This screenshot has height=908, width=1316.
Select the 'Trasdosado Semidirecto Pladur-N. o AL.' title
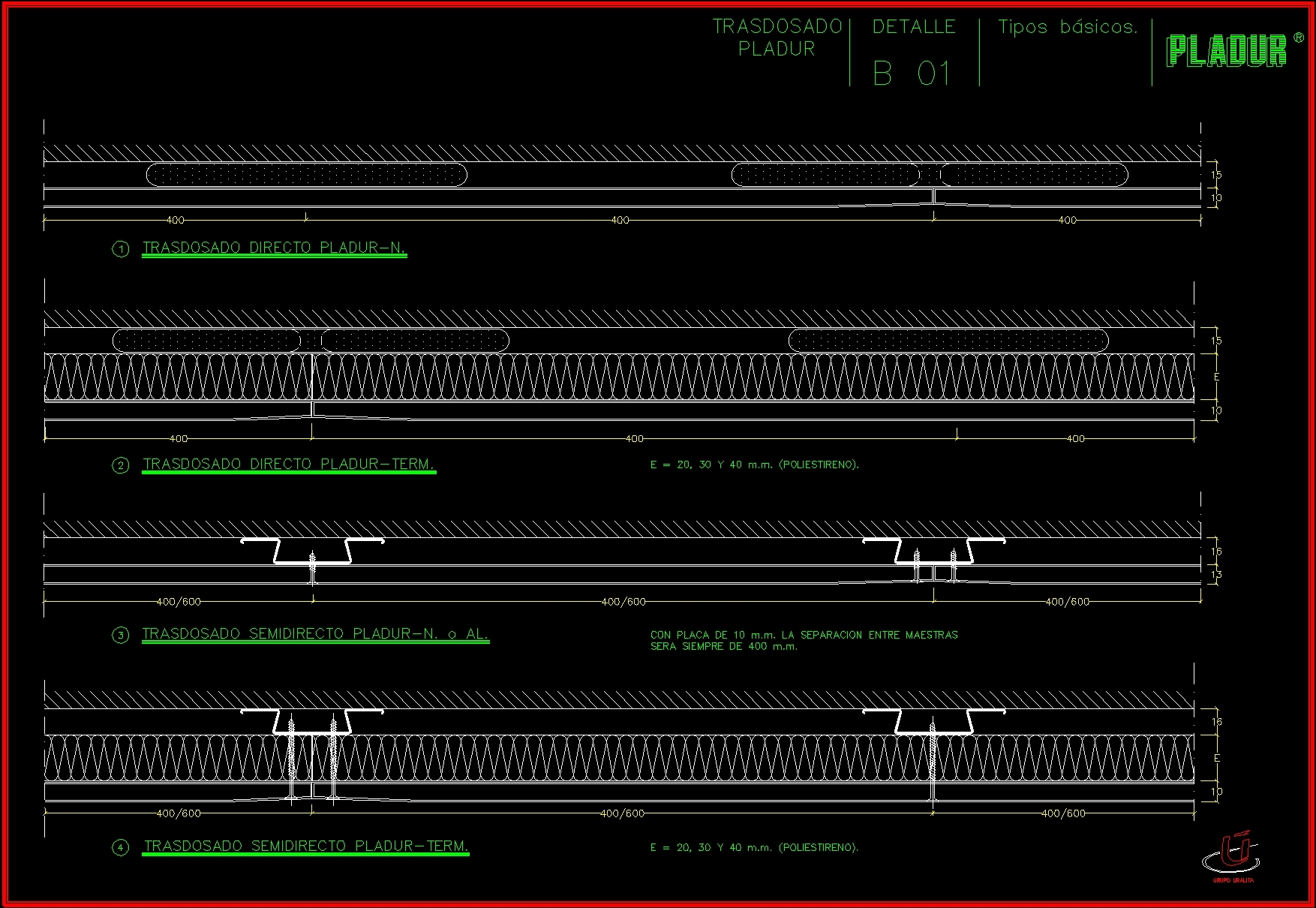pyautogui.click(x=315, y=634)
